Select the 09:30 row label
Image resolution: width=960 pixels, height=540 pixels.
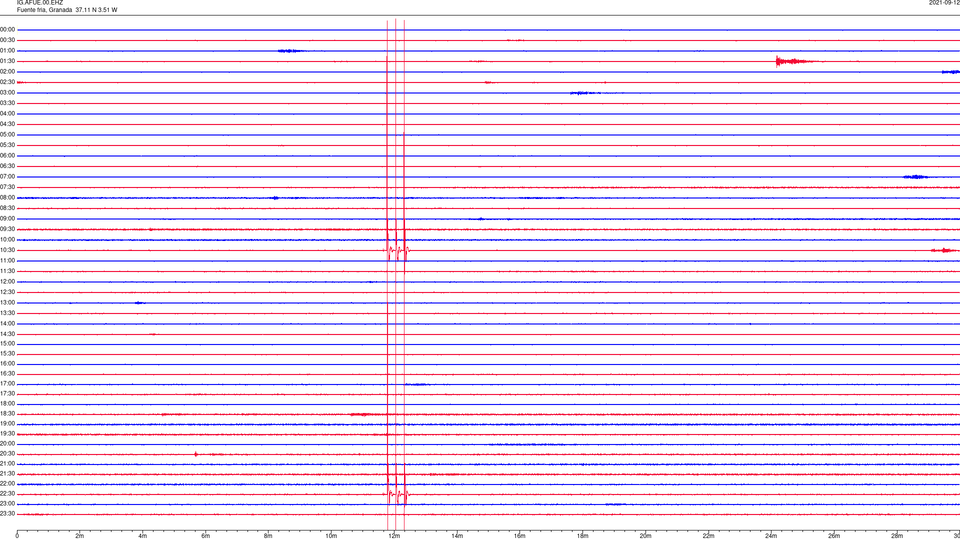(8, 229)
